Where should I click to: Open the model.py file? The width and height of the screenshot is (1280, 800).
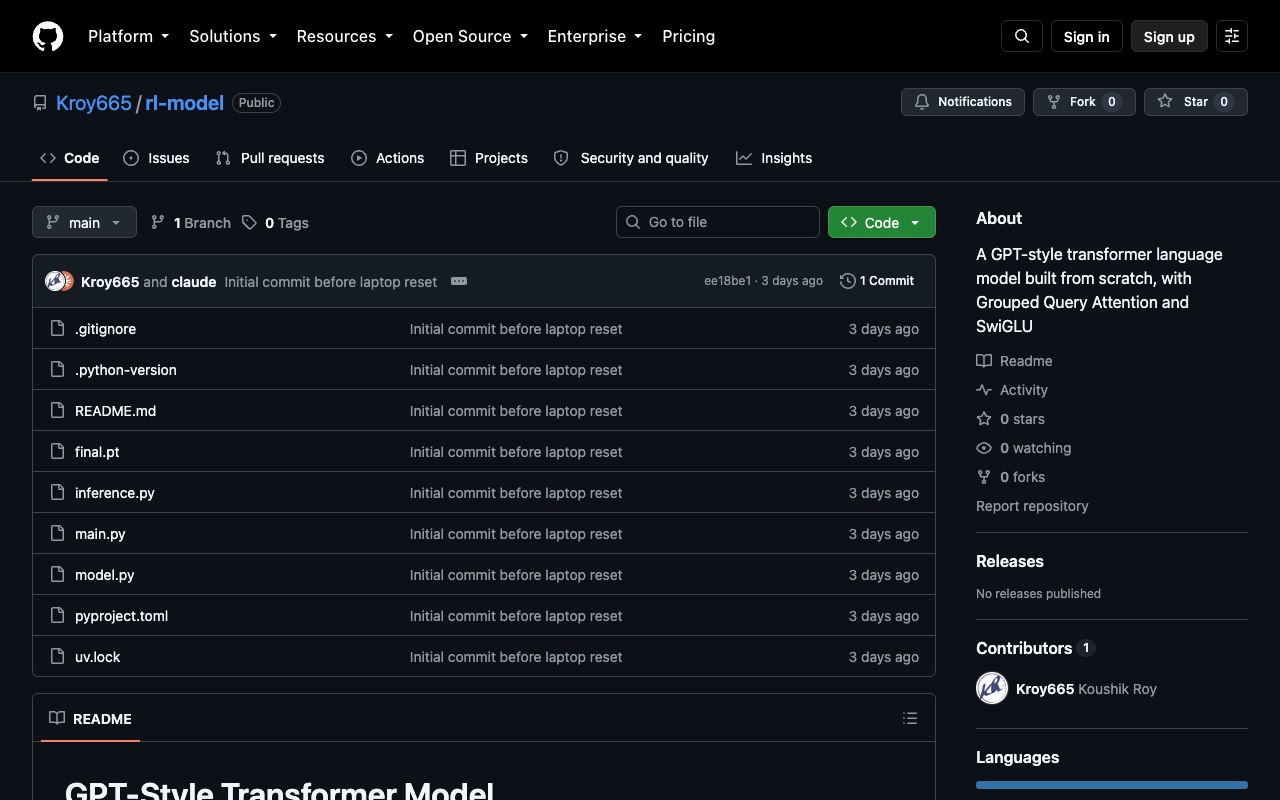tap(105, 575)
